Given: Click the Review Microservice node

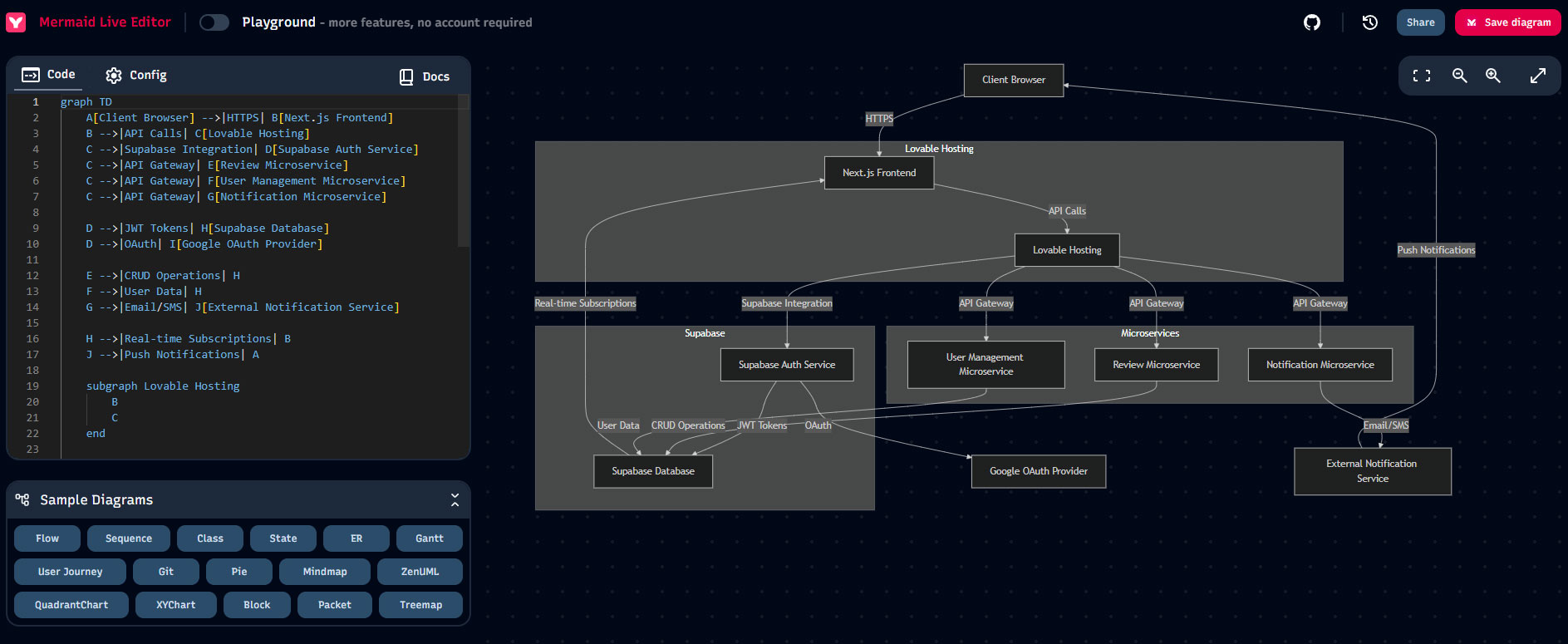Looking at the screenshot, I should click(1157, 365).
